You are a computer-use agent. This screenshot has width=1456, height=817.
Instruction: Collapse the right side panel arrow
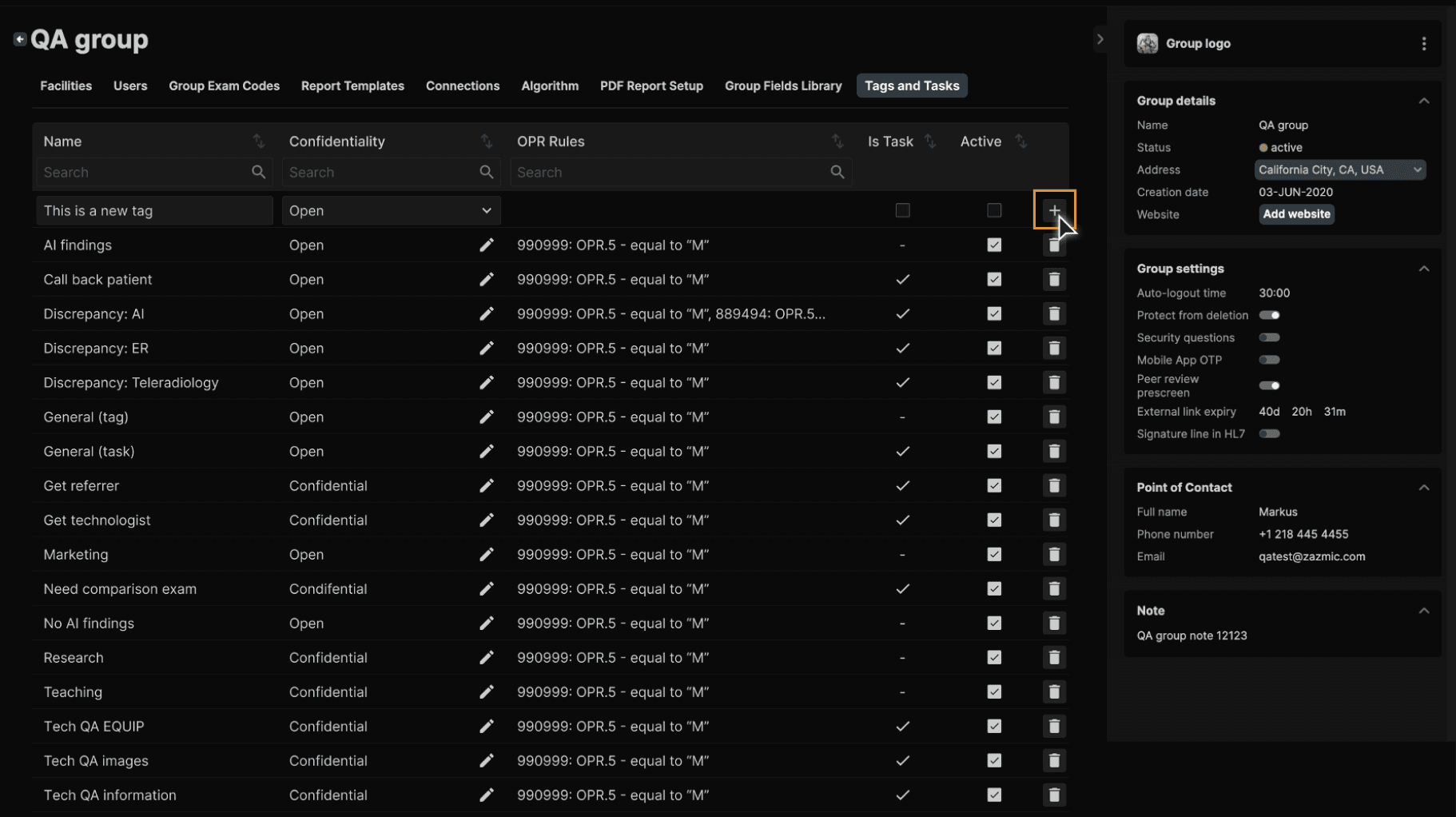tap(1100, 39)
